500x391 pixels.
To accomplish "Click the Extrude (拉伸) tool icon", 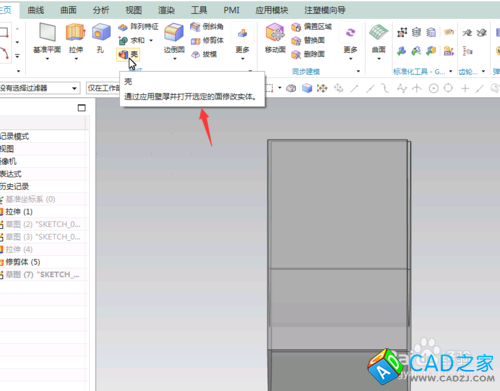I will tap(76, 33).
